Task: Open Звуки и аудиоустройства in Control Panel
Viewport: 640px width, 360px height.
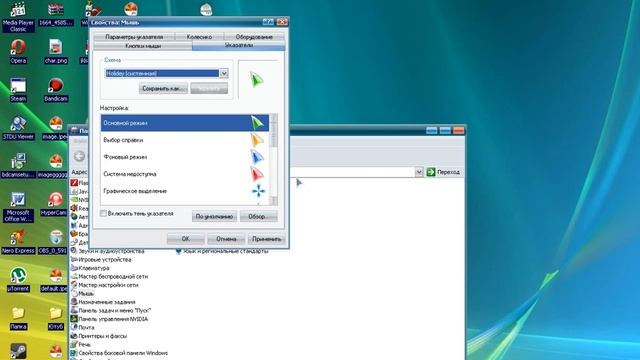Action: click(x=107, y=251)
